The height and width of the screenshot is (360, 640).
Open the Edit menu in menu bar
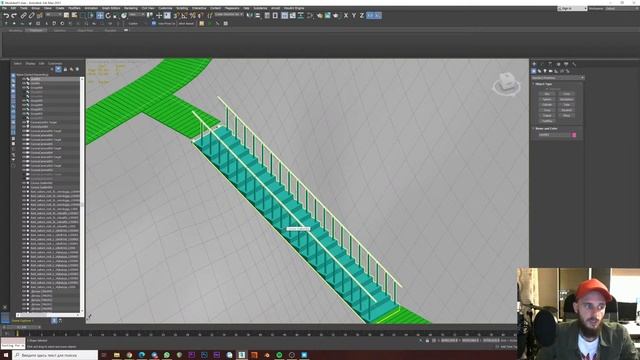[x=13, y=8]
